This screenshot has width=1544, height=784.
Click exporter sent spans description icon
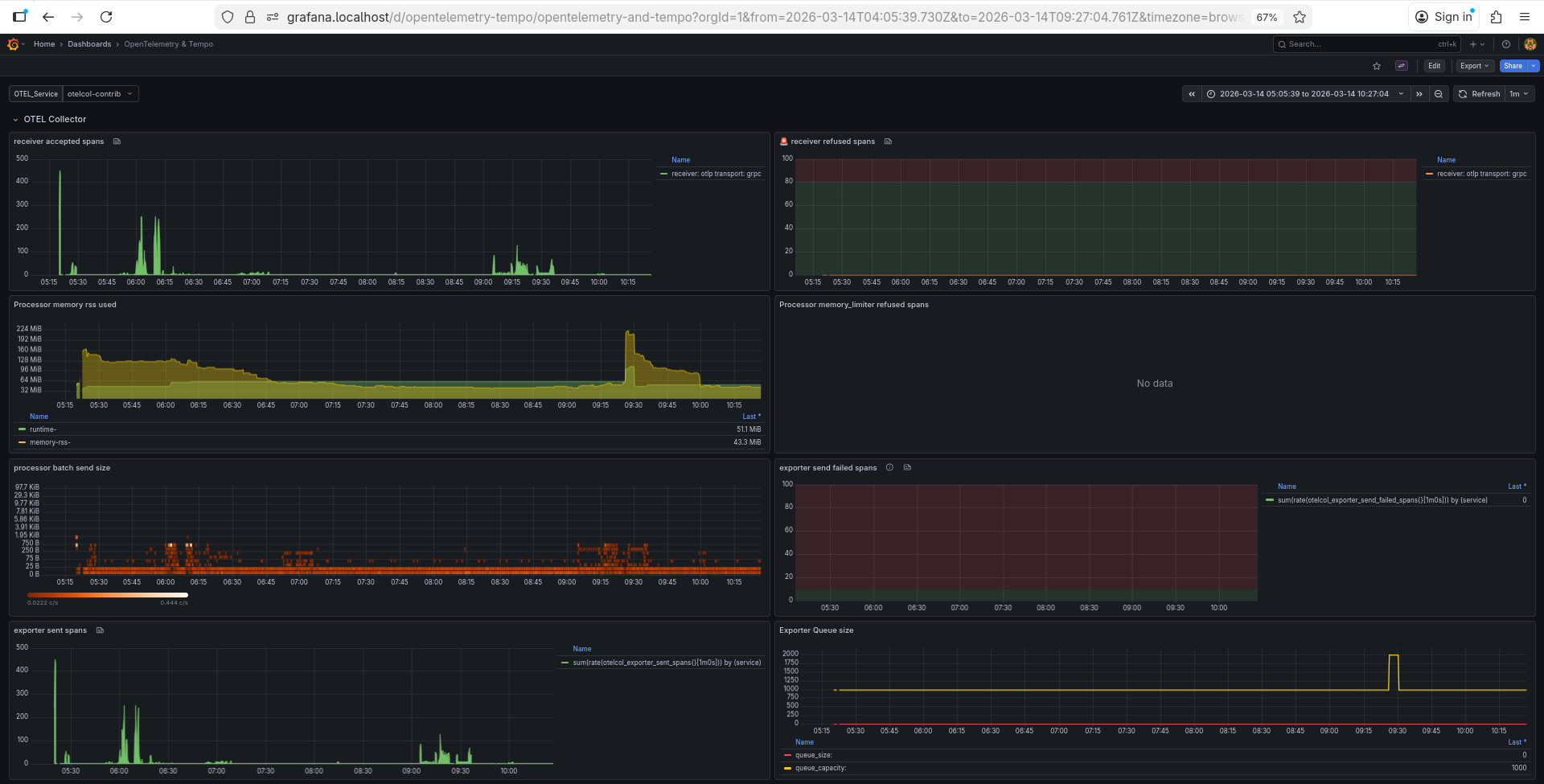click(x=100, y=630)
